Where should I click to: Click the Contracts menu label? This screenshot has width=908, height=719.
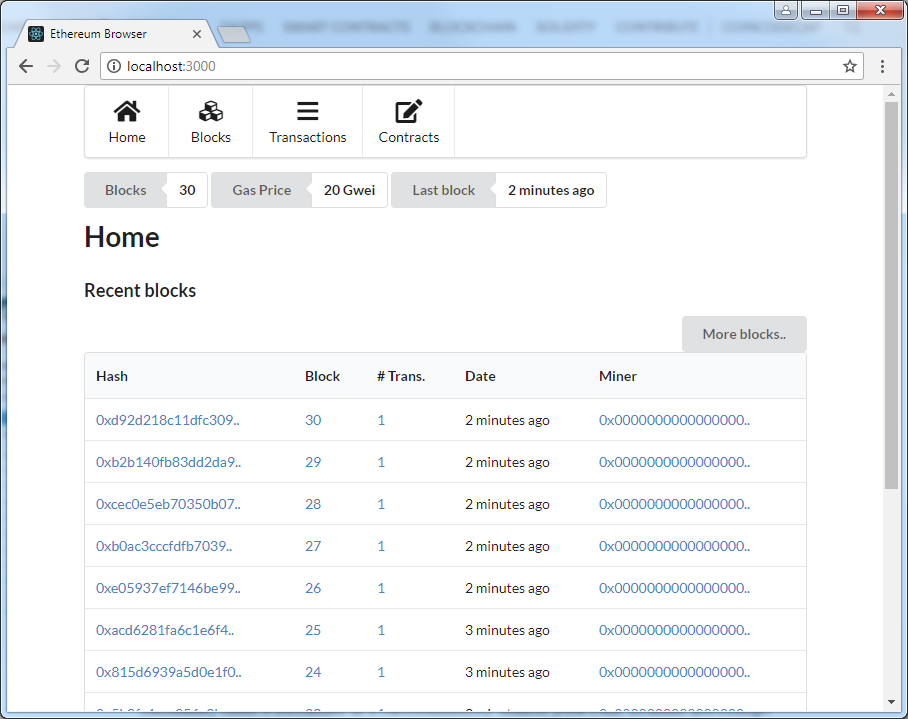coord(409,137)
